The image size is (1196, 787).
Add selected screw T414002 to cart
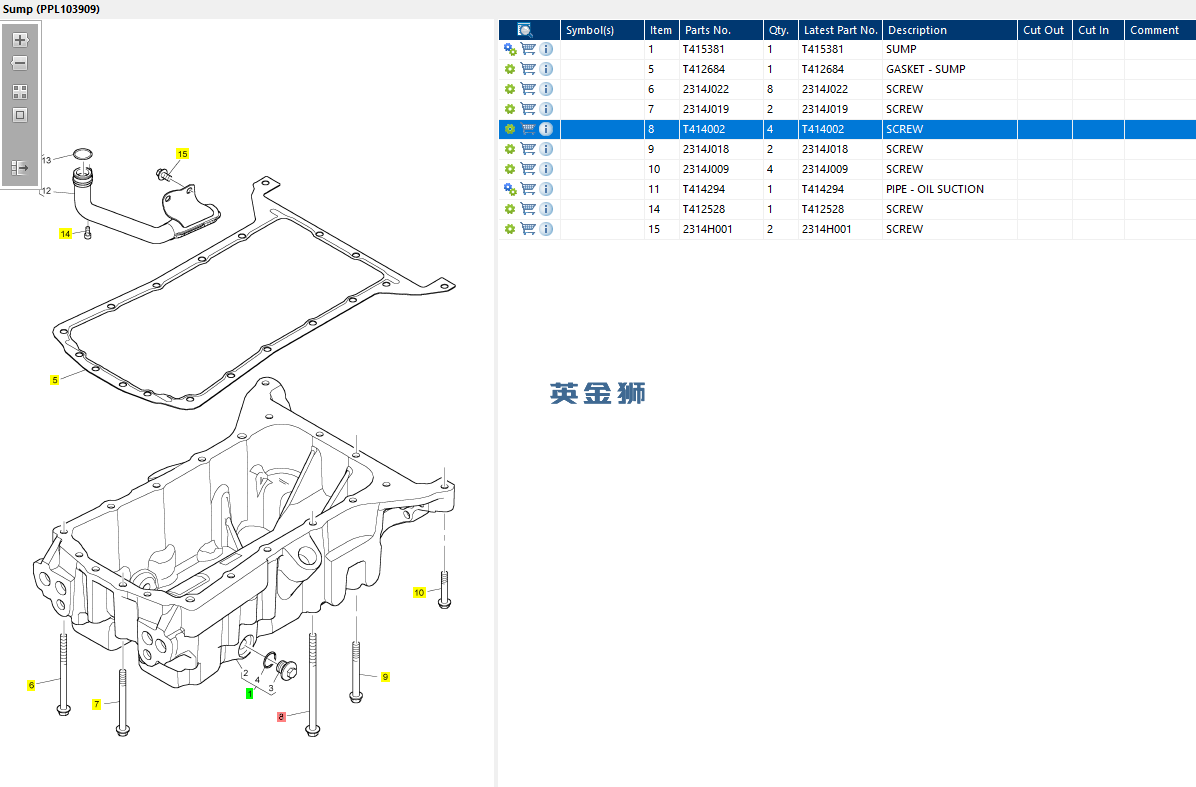pyautogui.click(x=528, y=129)
